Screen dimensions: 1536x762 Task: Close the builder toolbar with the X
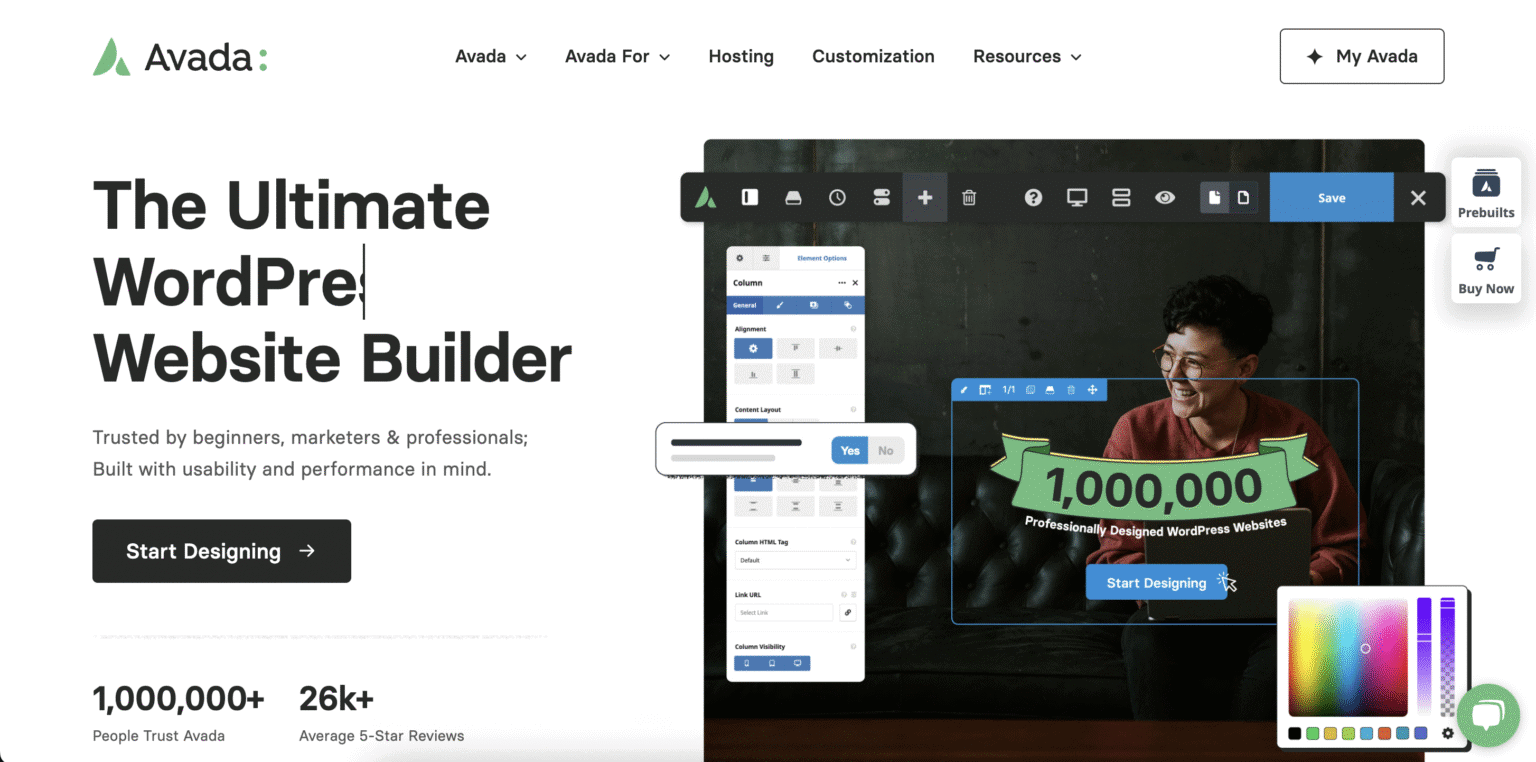pyautogui.click(x=1418, y=197)
